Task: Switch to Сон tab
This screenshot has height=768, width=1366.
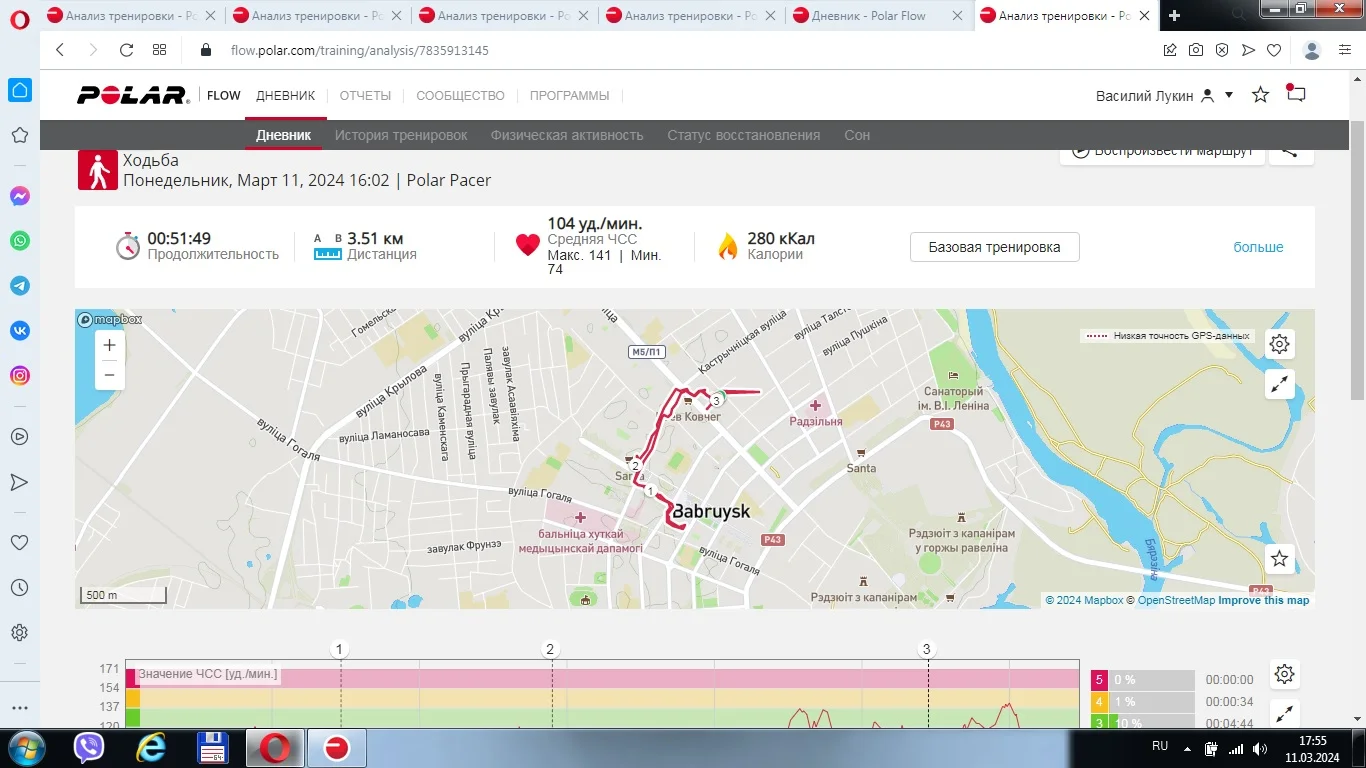Action: [x=857, y=135]
